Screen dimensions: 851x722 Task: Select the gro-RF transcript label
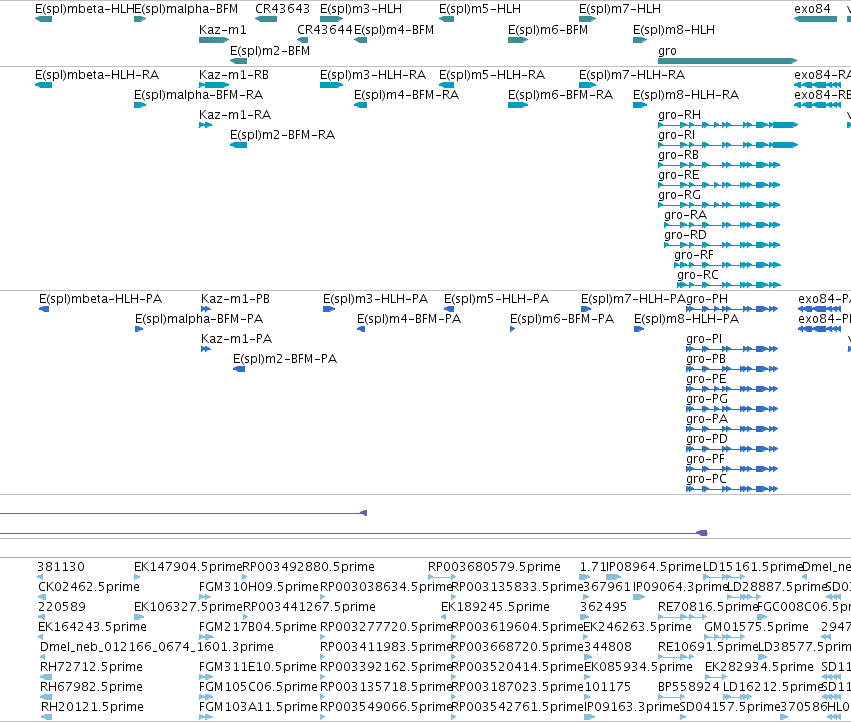[694, 255]
